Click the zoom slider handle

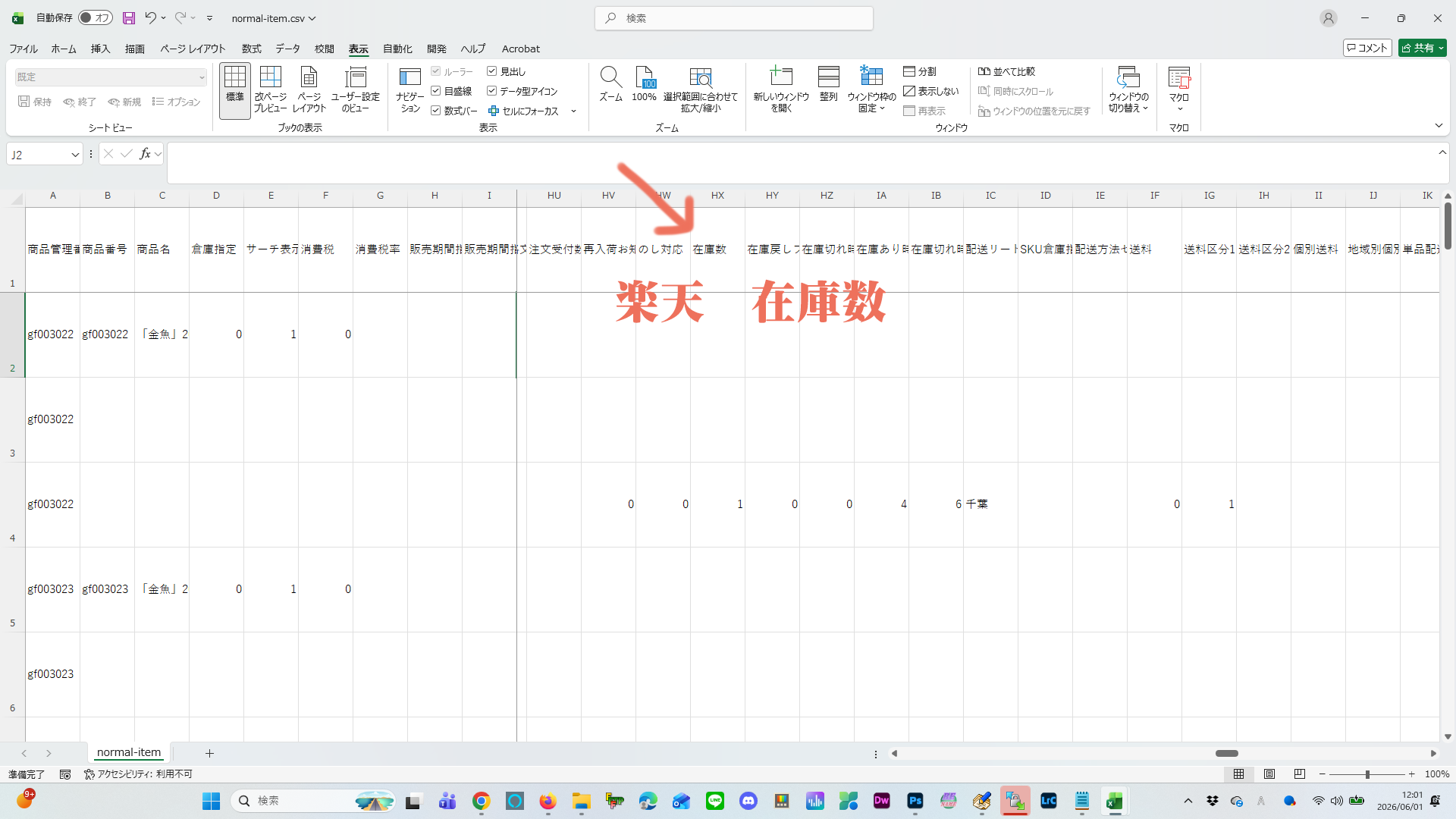tap(1367, 774)
